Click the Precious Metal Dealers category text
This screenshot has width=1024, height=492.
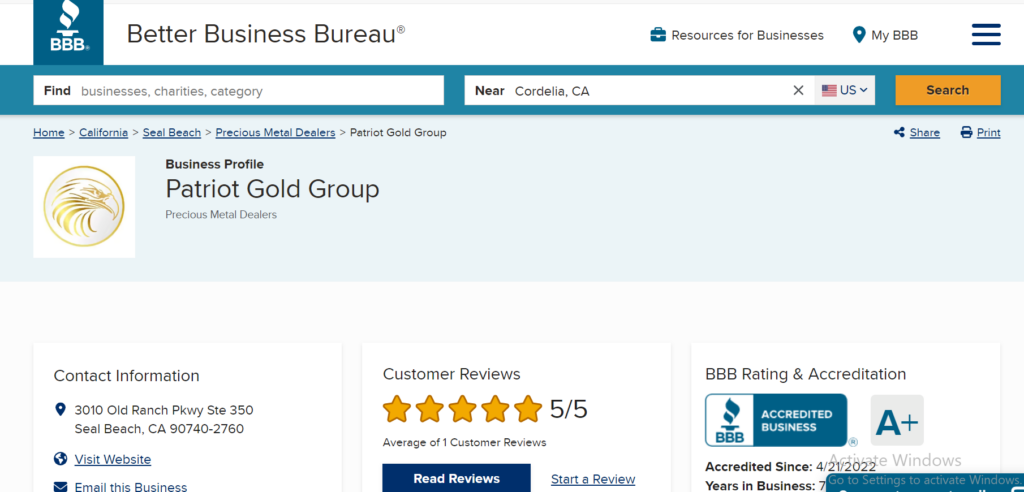click(x=221, y=214)
